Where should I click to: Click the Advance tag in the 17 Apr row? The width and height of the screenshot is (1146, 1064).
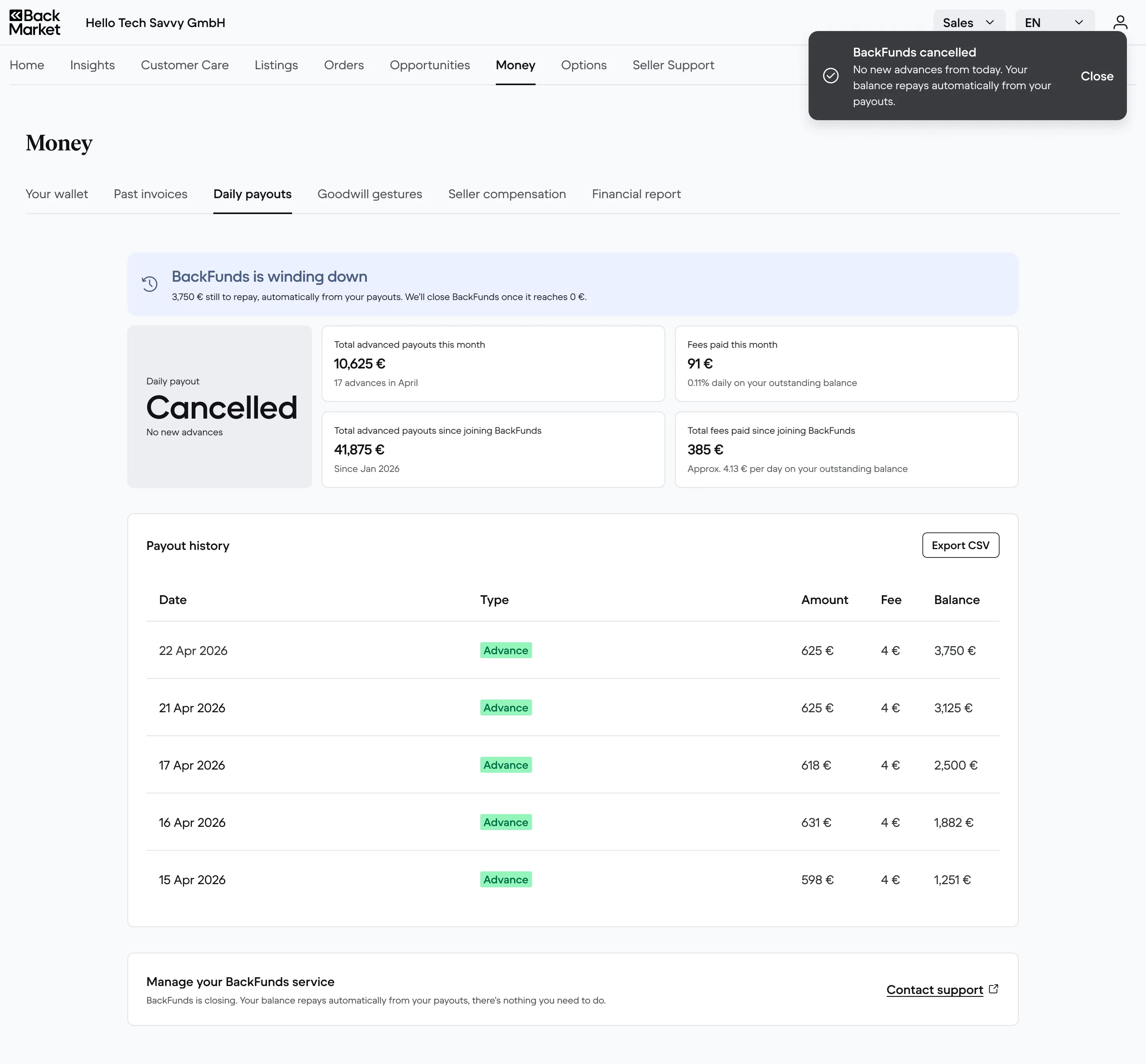506,765
